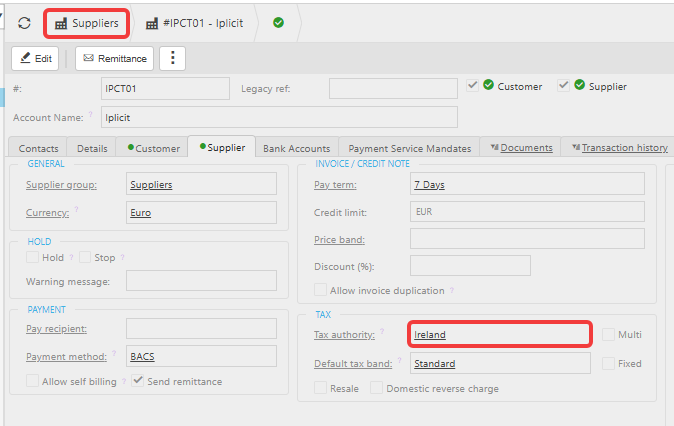The image size is (674, 426).
Task: Click the Pay recipient label link
Action: coord(56,329)
